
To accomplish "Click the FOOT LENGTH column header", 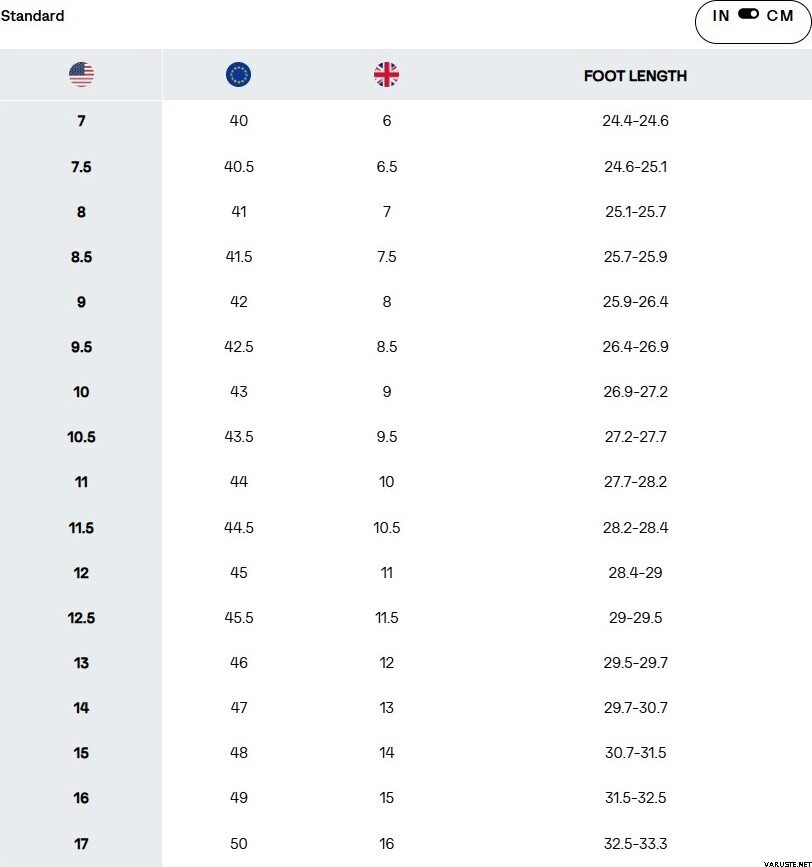I will pos(635,76).
